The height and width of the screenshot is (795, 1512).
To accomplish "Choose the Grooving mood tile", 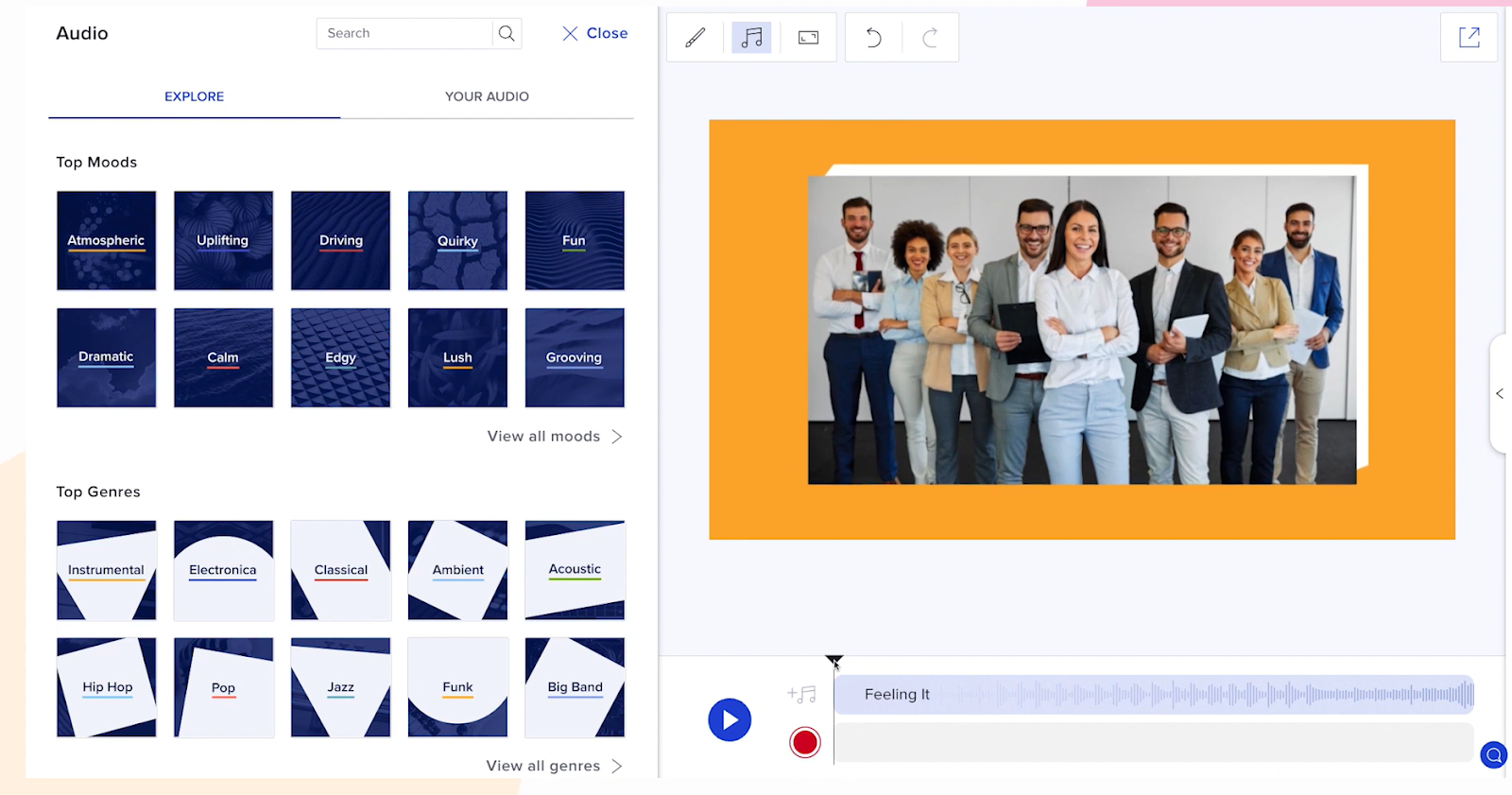I will point(575,357).
